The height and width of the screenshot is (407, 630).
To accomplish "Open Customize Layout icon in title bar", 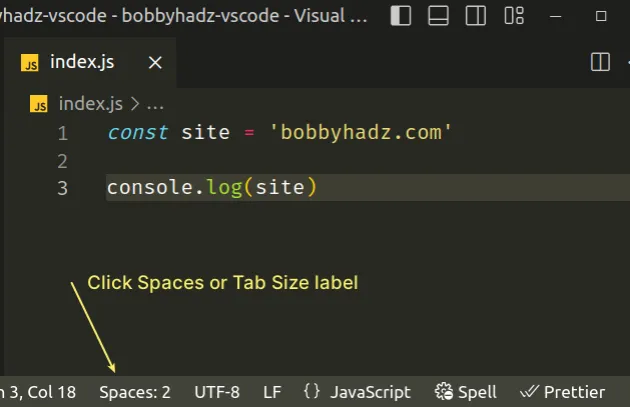I will 514,16.
